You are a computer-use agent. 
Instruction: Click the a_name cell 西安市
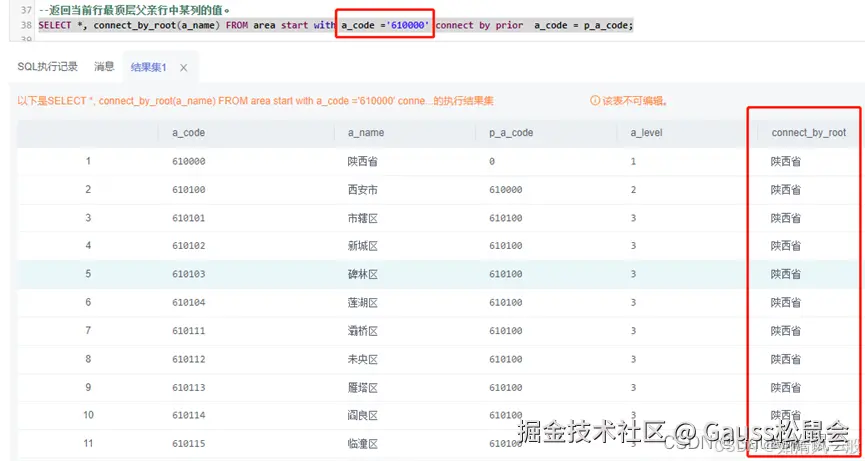362,190
